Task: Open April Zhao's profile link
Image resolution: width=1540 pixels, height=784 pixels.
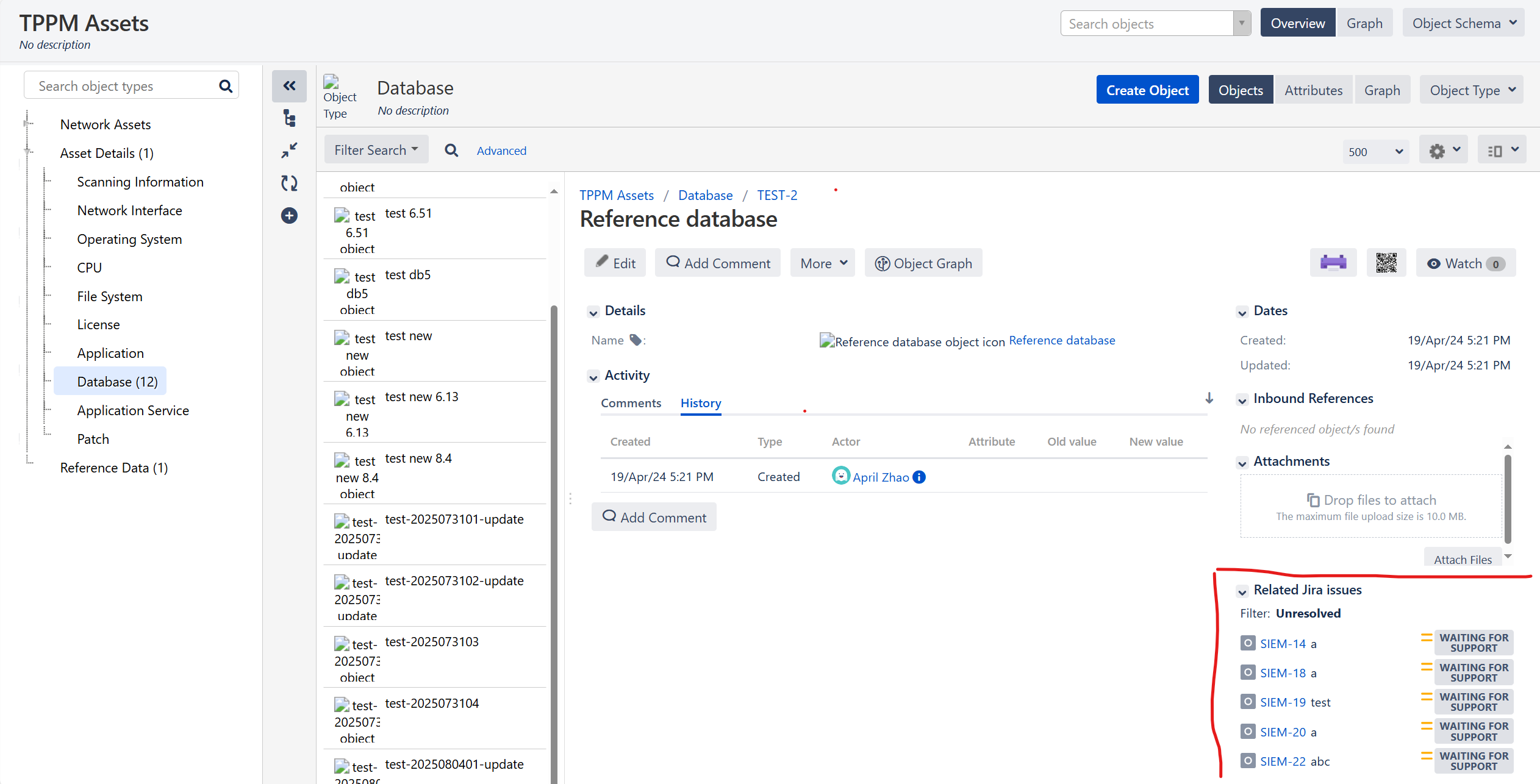Action: 881,477
